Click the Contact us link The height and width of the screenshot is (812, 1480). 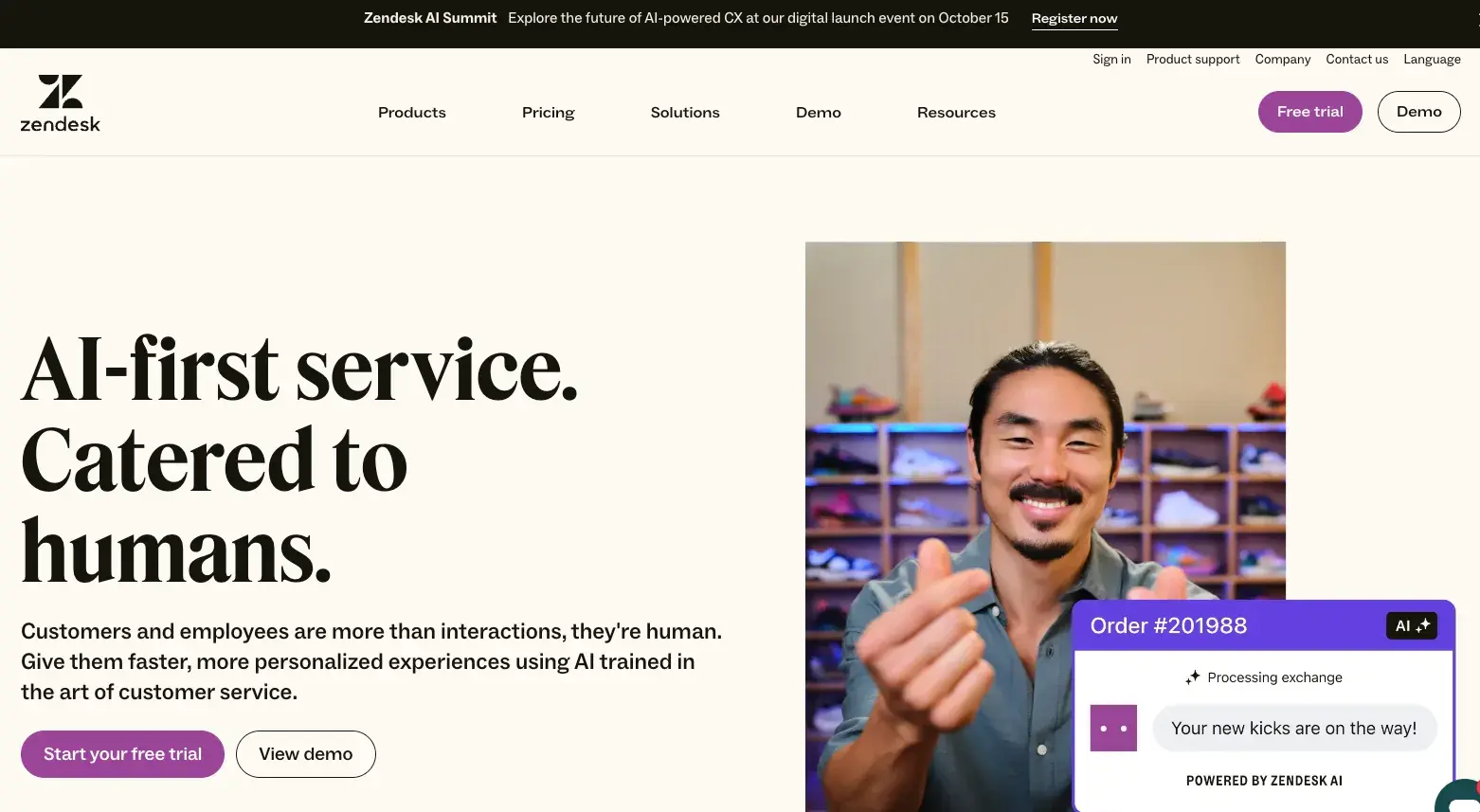point(1356,59)
